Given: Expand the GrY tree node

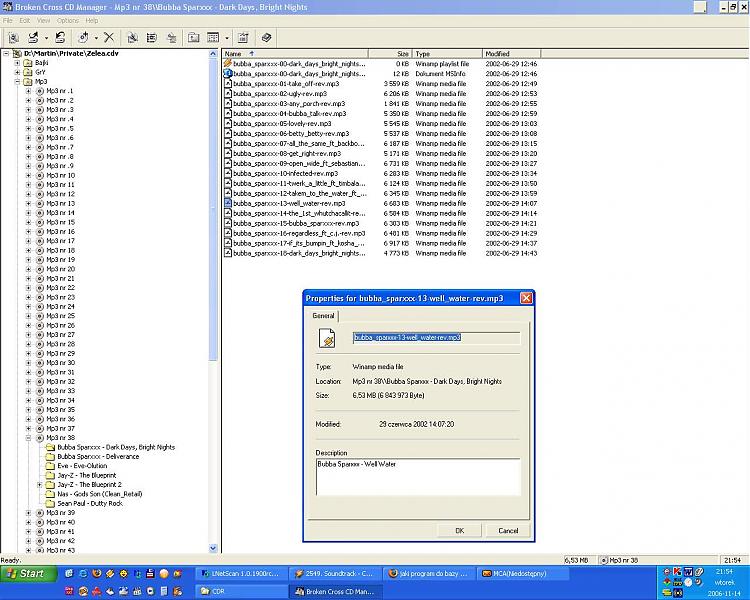Looking at the screenshot, I should click(x=17, y=72).
